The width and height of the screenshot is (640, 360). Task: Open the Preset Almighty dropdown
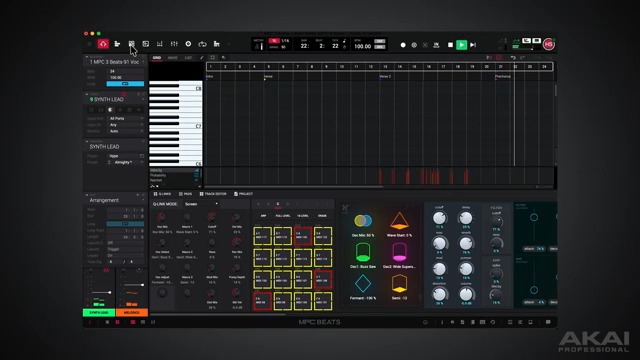pyautogui.click(x=128, y=162)
